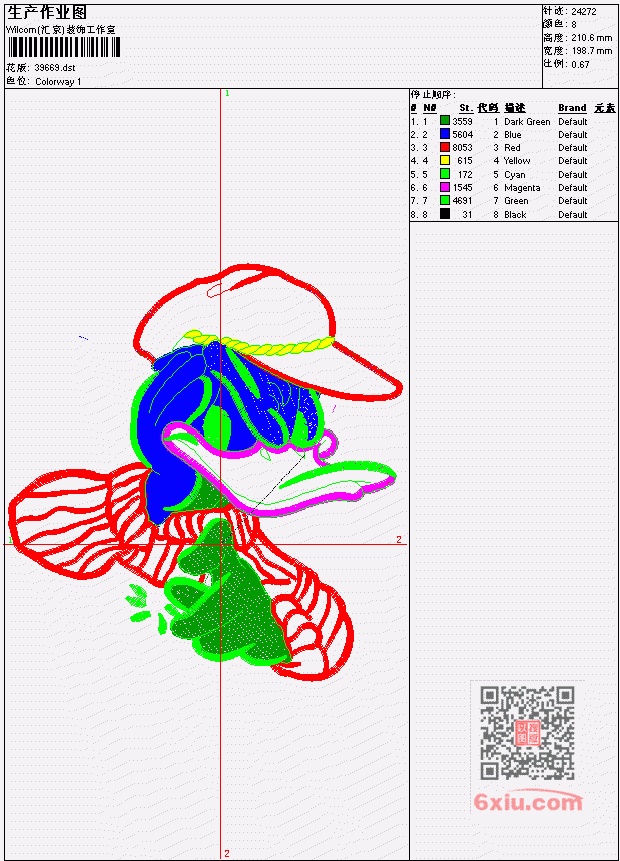Click stitch count '172' in the Cyan row
Screen dimensions: 620x861
[x=465, y=175]
